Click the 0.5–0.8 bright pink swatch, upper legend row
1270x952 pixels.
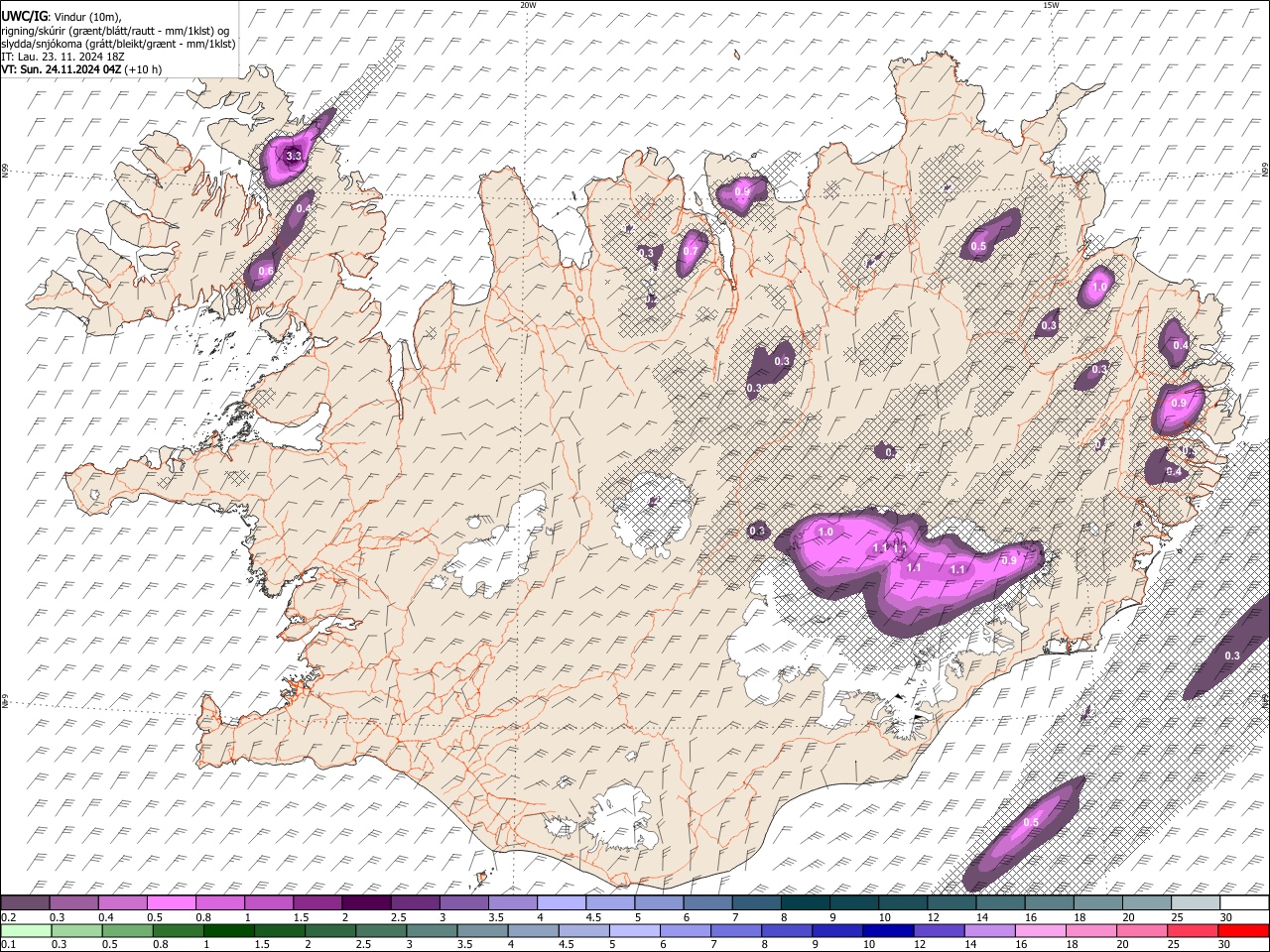click(x=172, y=902)
